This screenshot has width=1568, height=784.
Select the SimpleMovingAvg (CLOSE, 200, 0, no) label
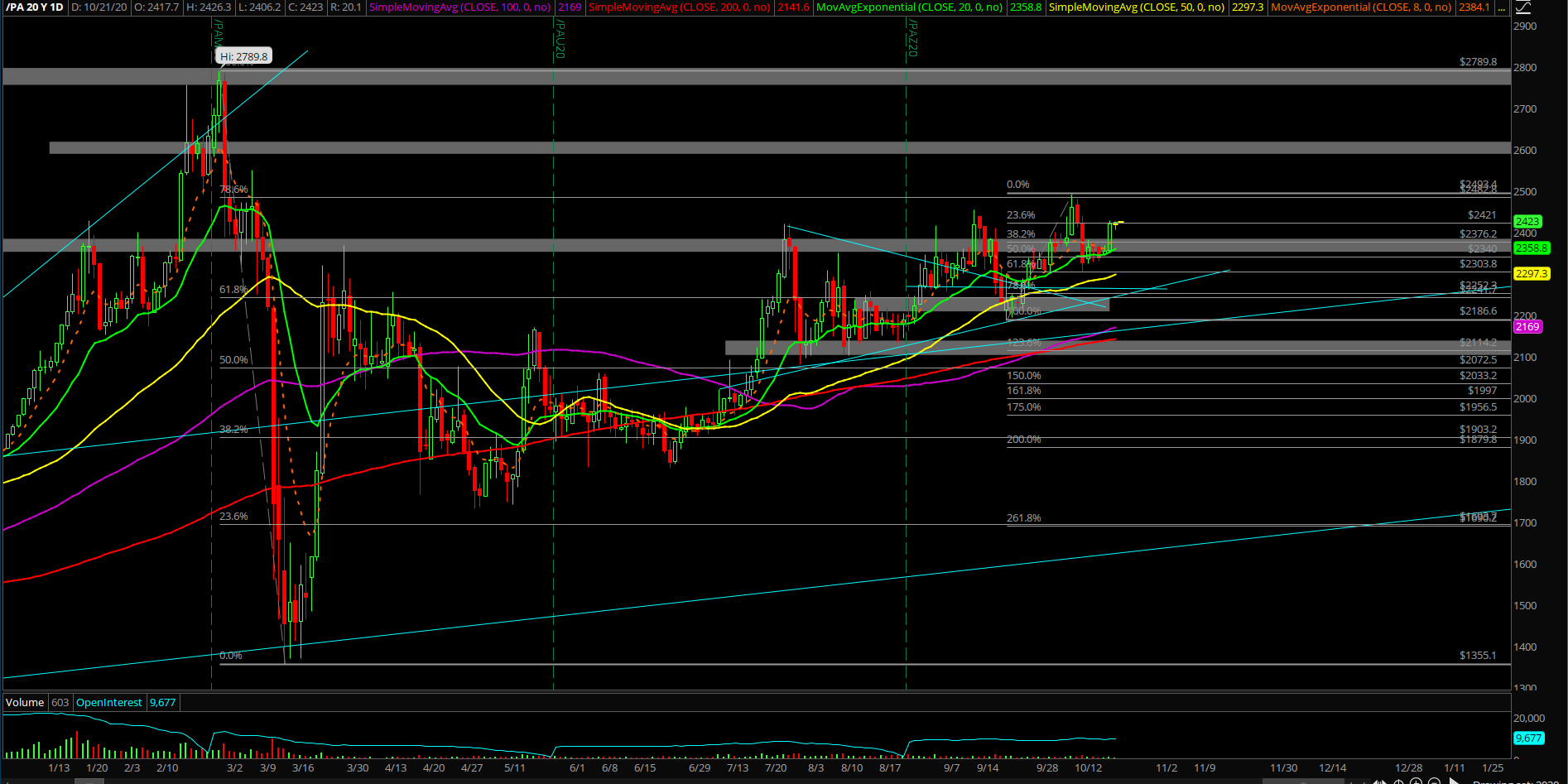coord(679,7)
